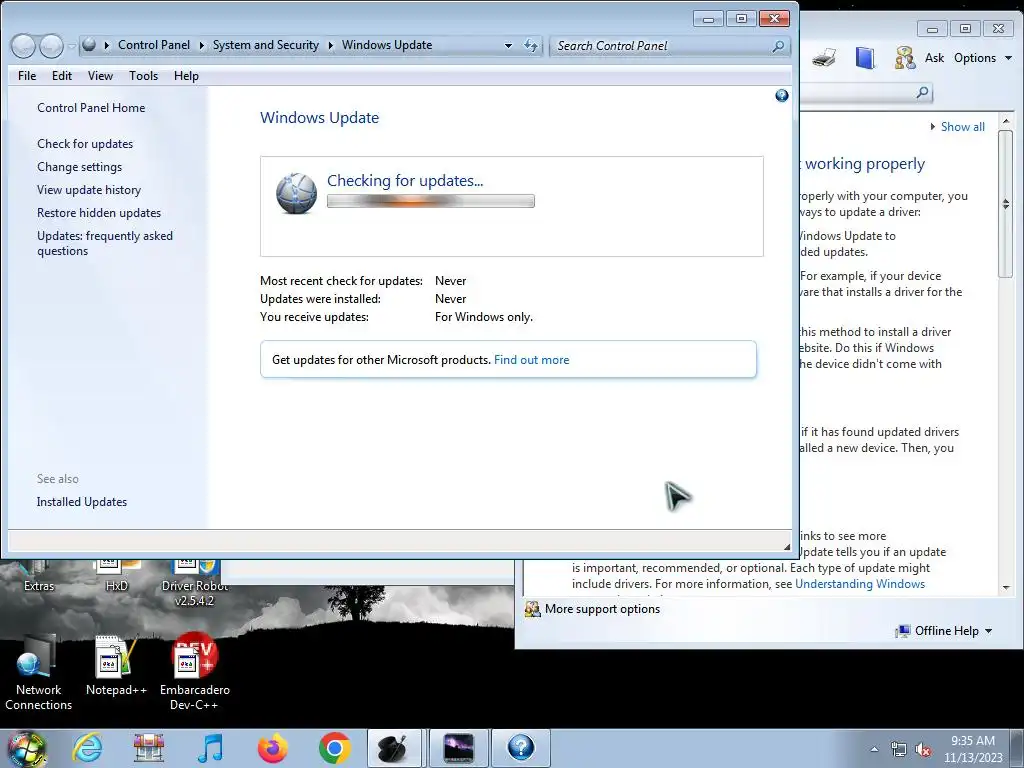Viewport: 1024px width, 768px height.
Task: Open Embarcadero Dev-C++ desktop icon
Action: 195,671
